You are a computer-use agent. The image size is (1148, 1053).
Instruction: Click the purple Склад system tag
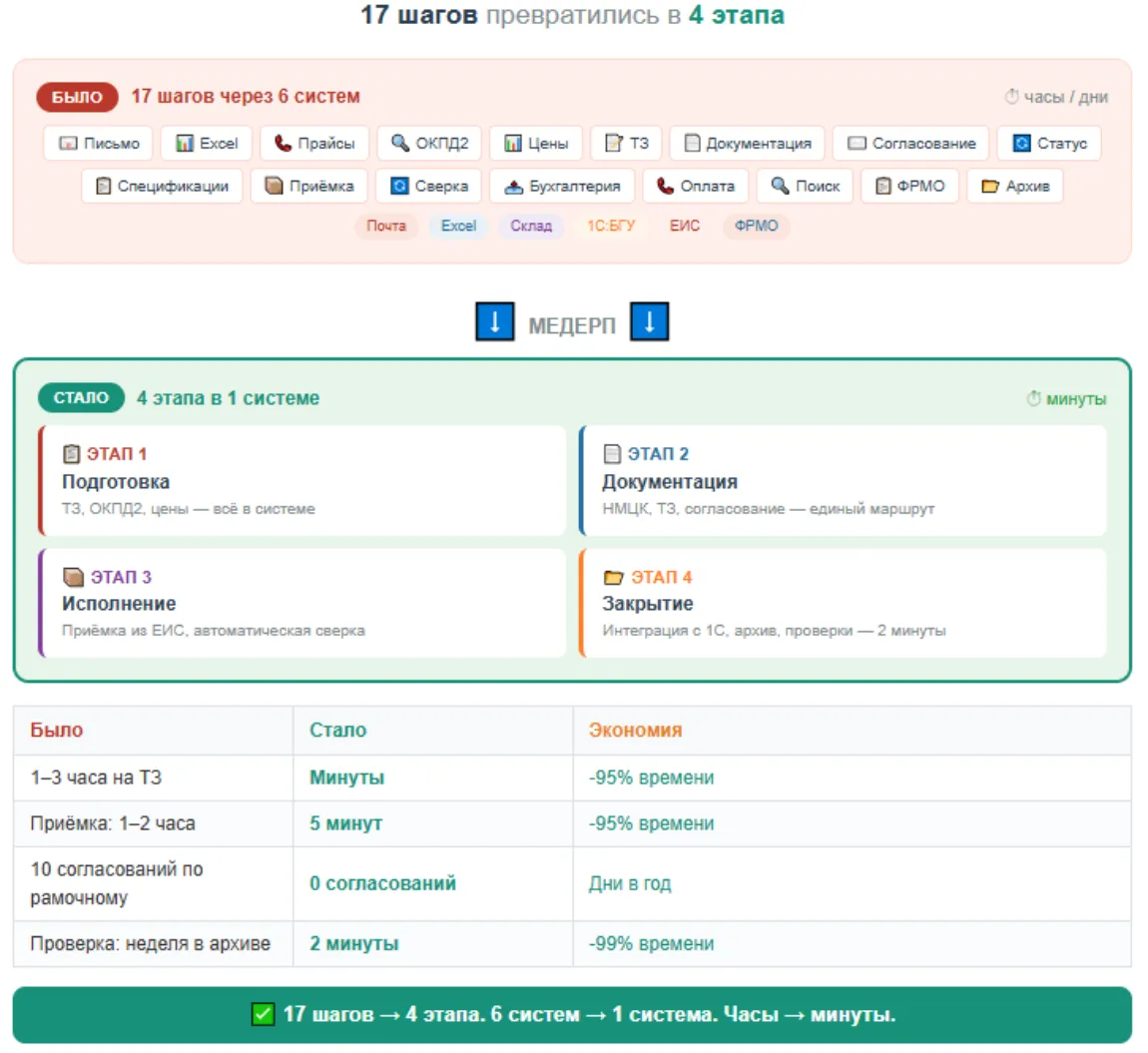[x=531, y=226]
